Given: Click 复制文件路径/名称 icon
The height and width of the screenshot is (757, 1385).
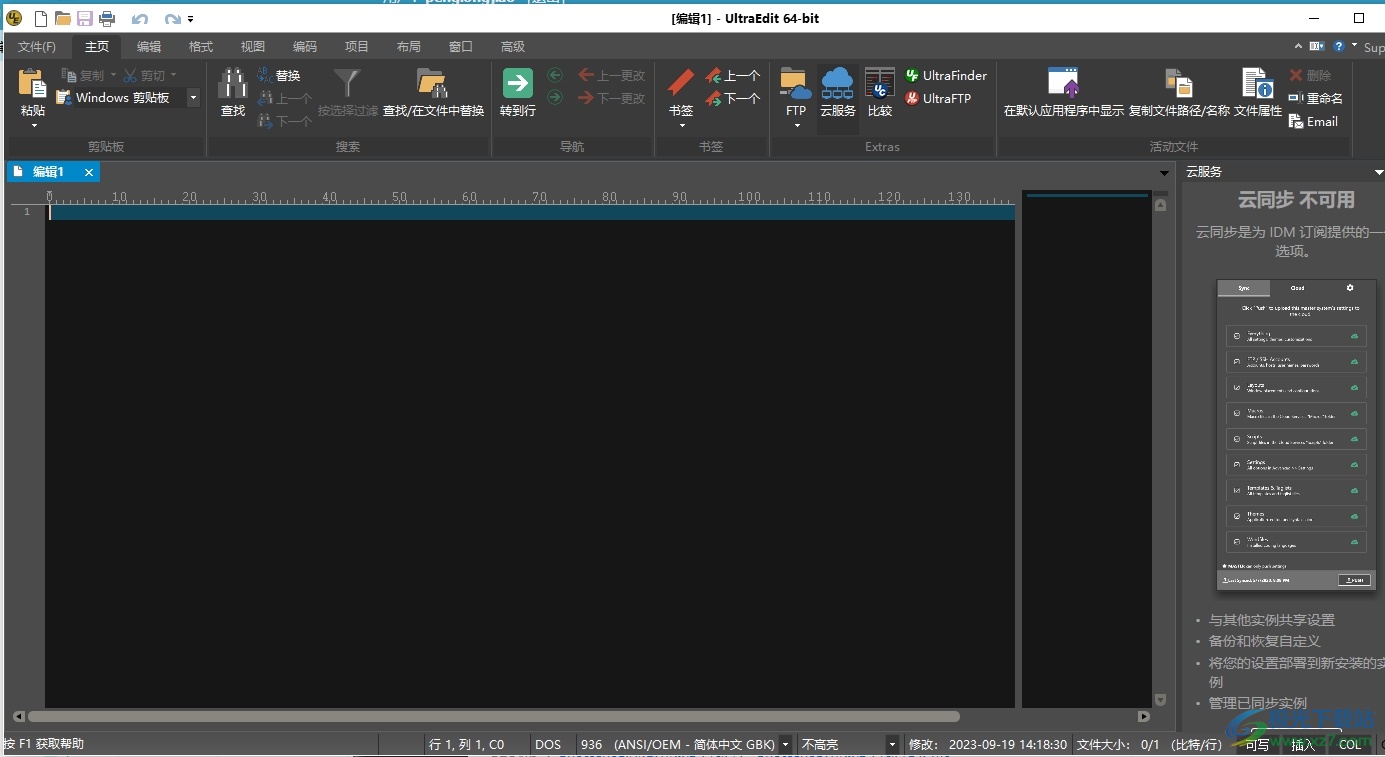Looking at the screenshot, I should coord(1179,83).
